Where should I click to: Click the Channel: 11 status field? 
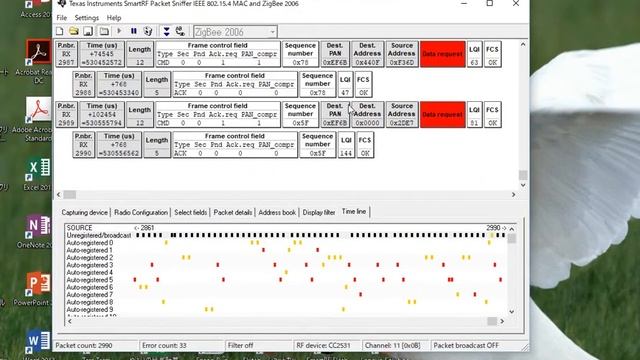coord(396,346)
